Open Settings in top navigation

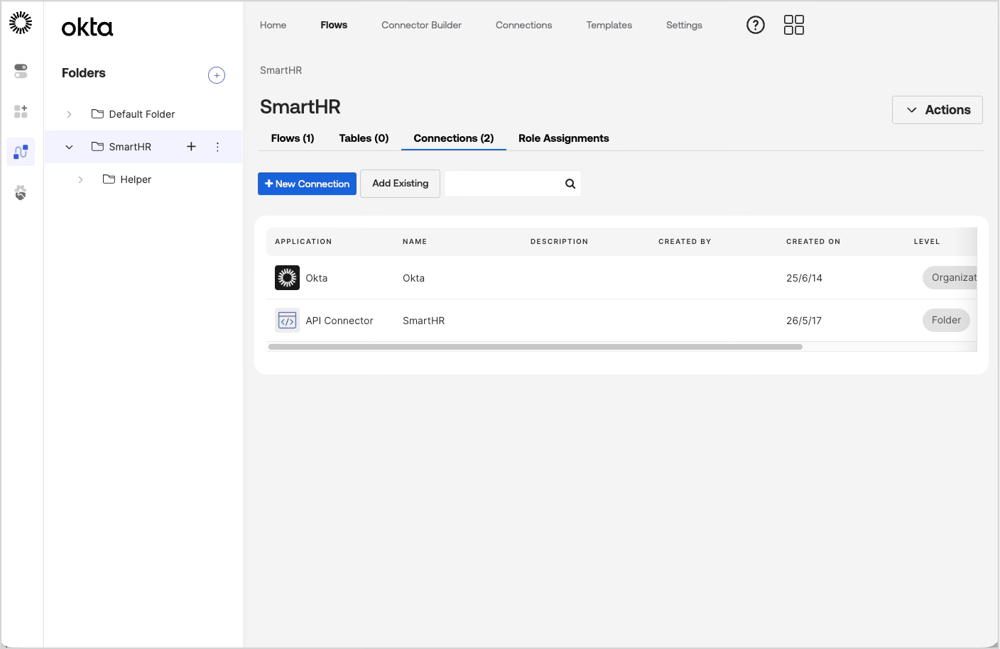tap(684, 25)
